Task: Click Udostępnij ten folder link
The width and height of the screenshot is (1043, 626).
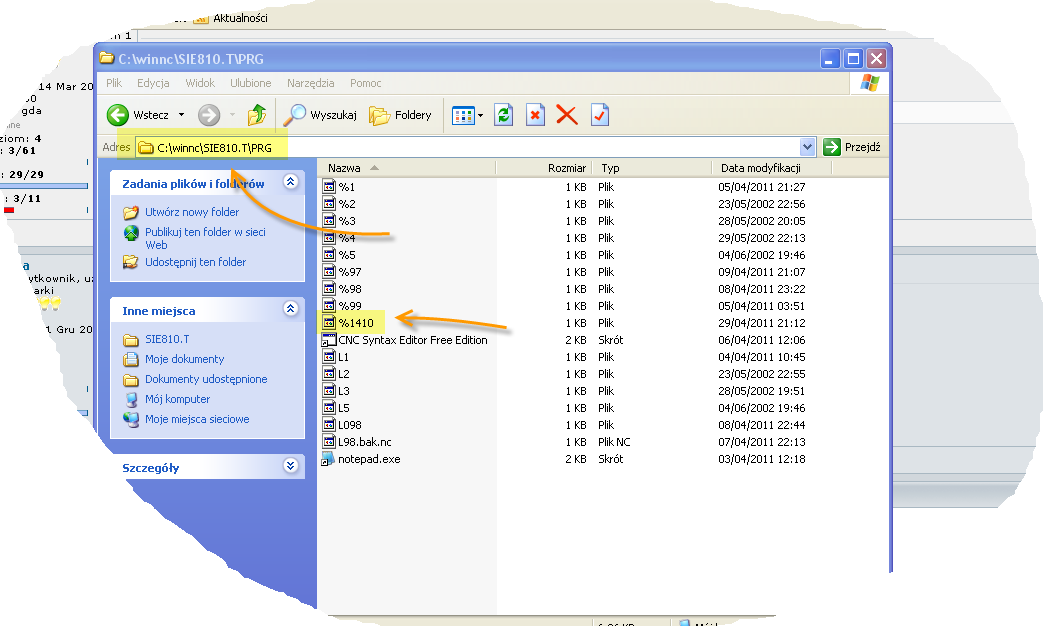Action: coord(196,262)
